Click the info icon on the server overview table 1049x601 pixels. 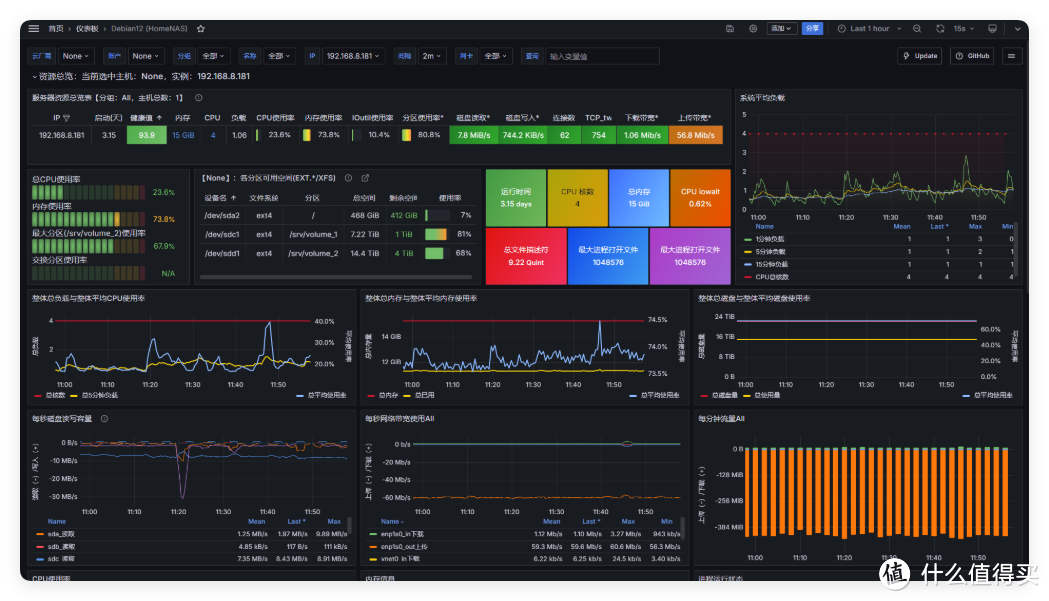pyautogui.click(x=199, y=98)
